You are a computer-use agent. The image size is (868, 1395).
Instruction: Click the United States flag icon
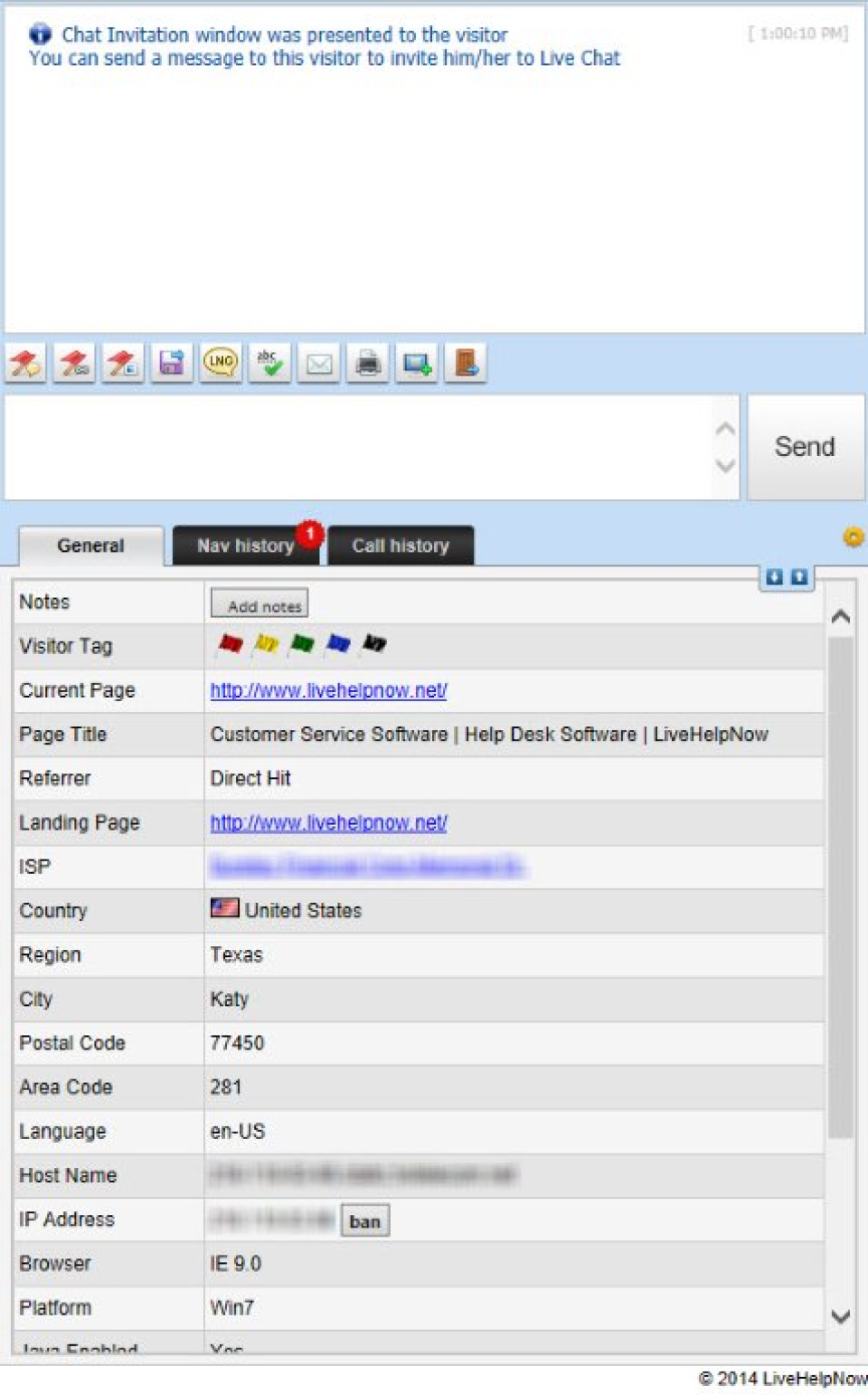tap(224, 908)
